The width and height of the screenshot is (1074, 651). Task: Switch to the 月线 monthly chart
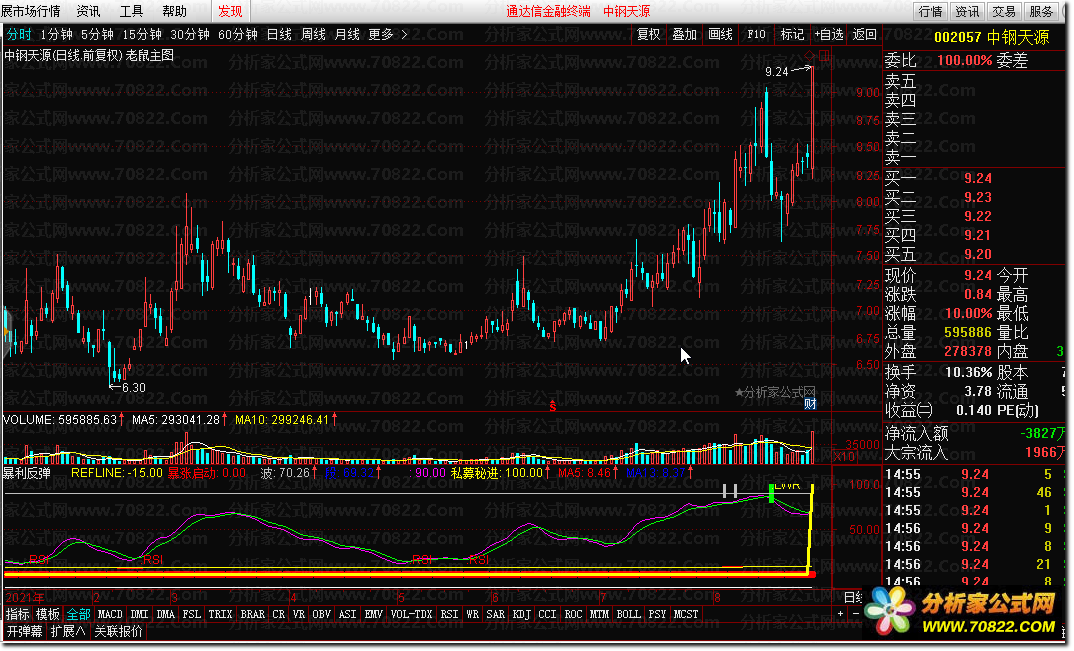point(347,34)
